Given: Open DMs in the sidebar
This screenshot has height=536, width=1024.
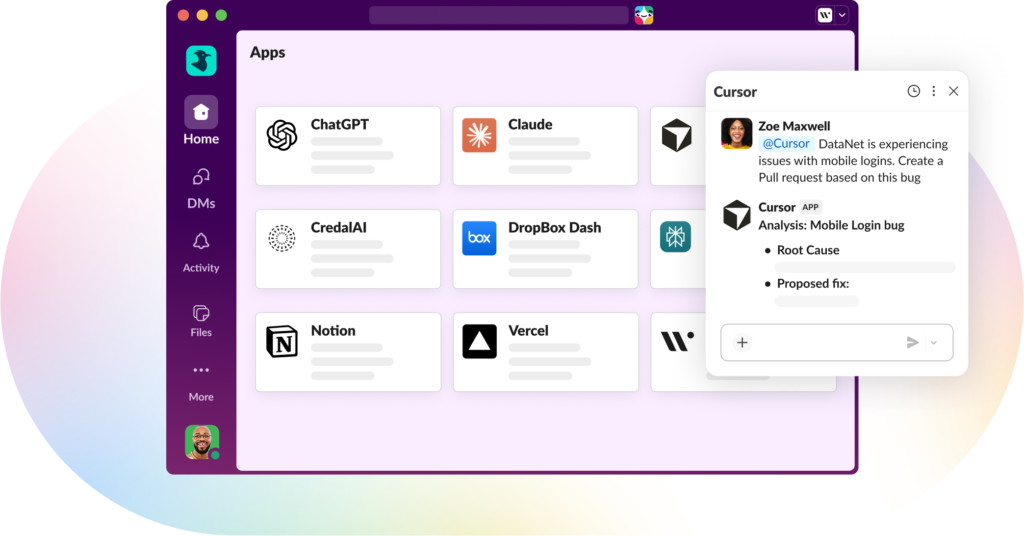Looking at the screenshot, I should click(201, 189).
